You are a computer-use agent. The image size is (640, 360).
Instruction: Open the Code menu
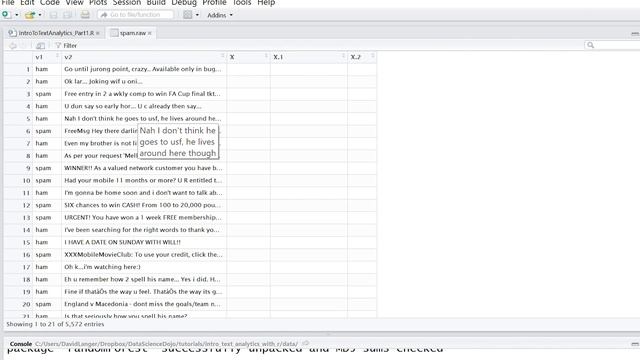(x=50, y=3)
